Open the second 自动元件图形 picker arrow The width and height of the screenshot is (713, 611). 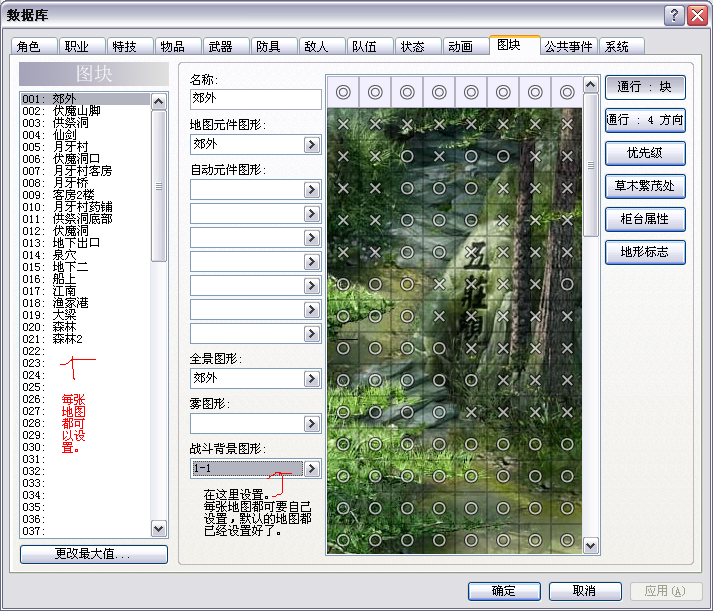(311, 214)
